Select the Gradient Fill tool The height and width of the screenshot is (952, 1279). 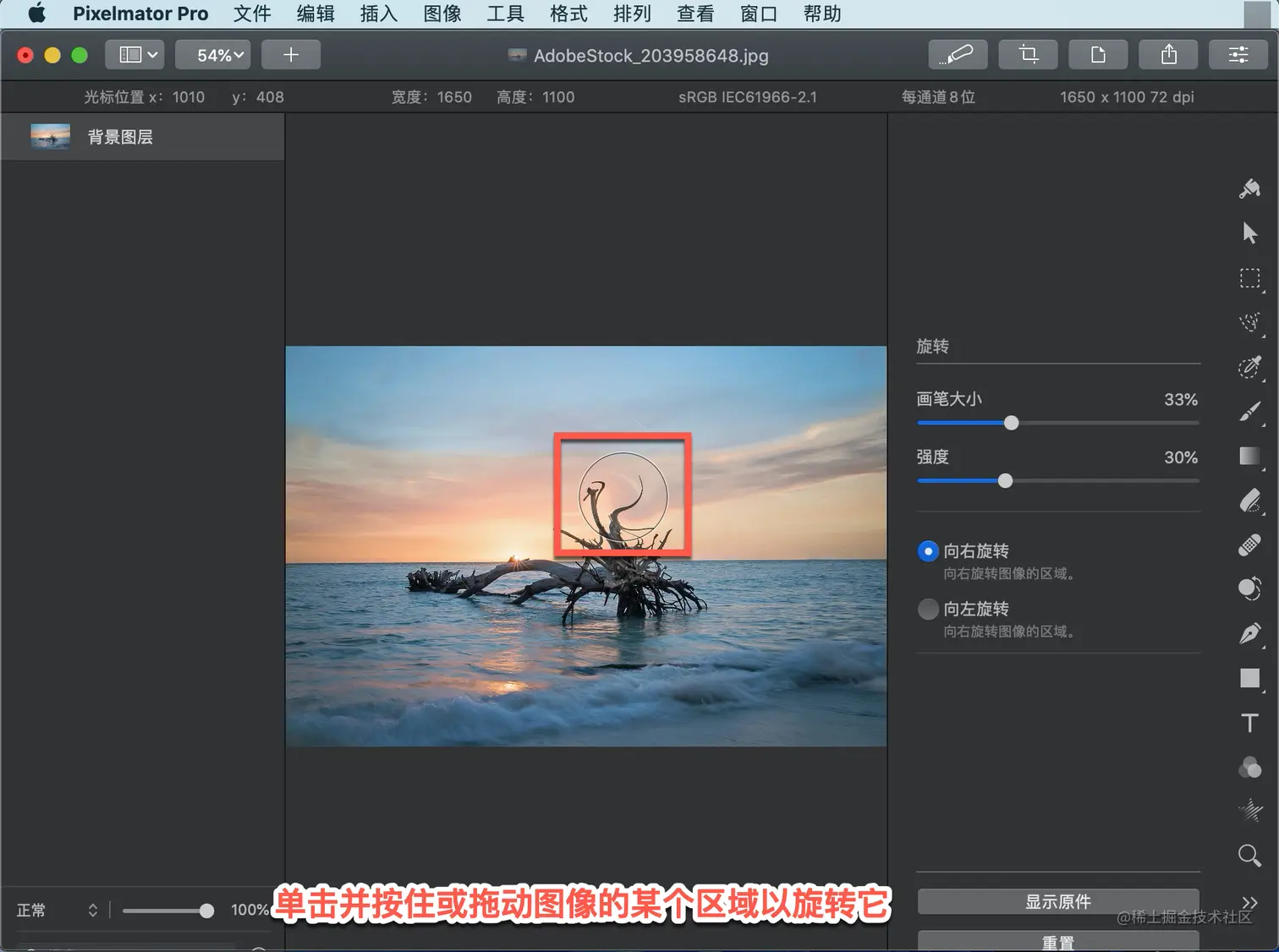point(1249,456)
